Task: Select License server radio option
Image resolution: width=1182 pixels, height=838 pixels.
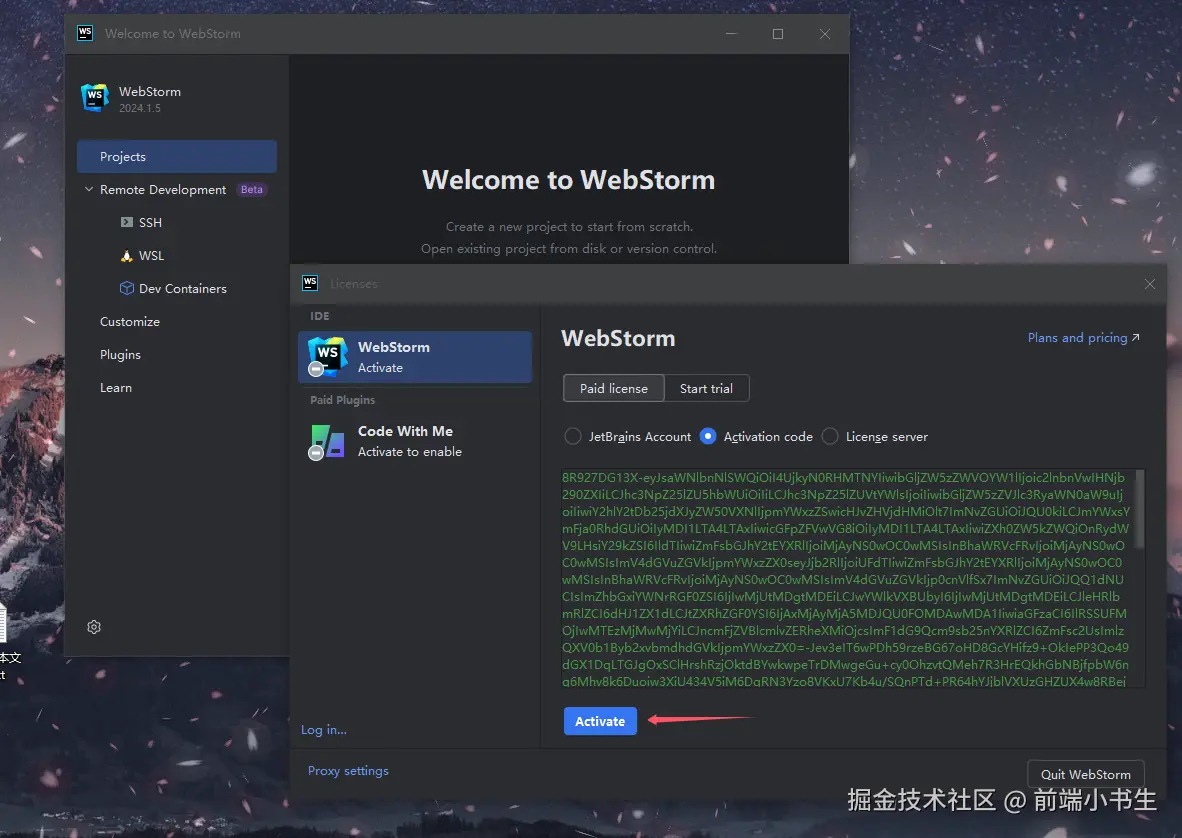Action: [830, 436]
